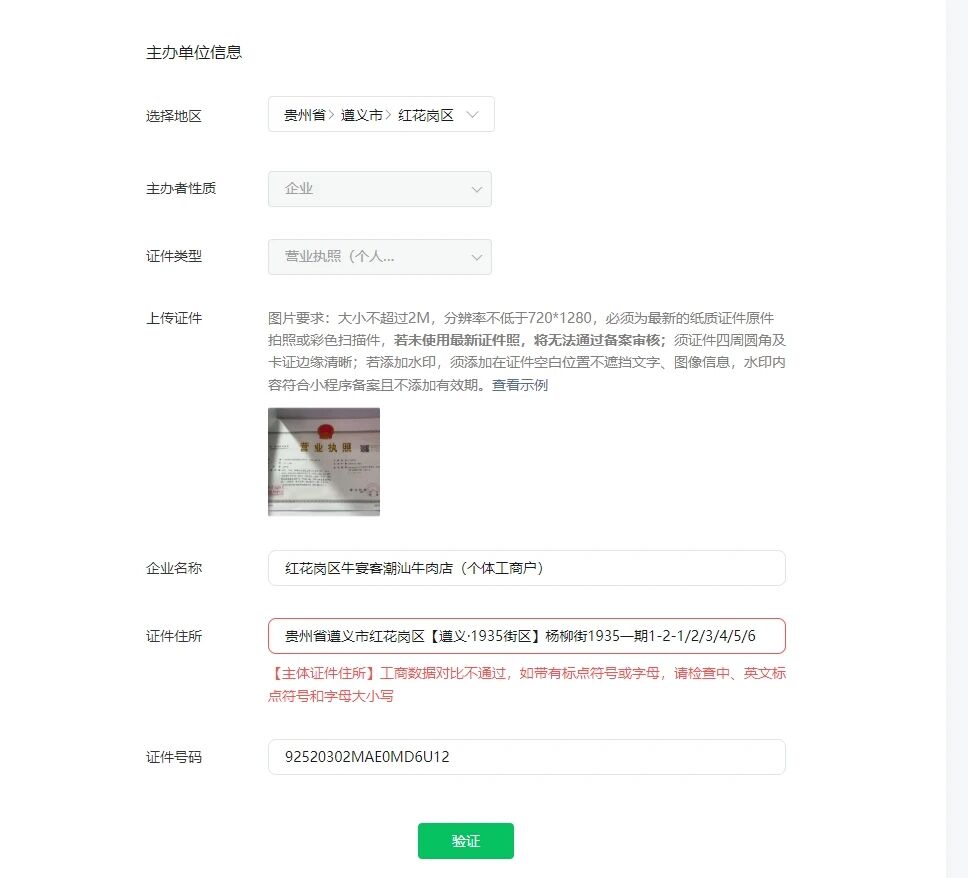
Task: Focus the 企业名称 input field
Action: (527, 568)
